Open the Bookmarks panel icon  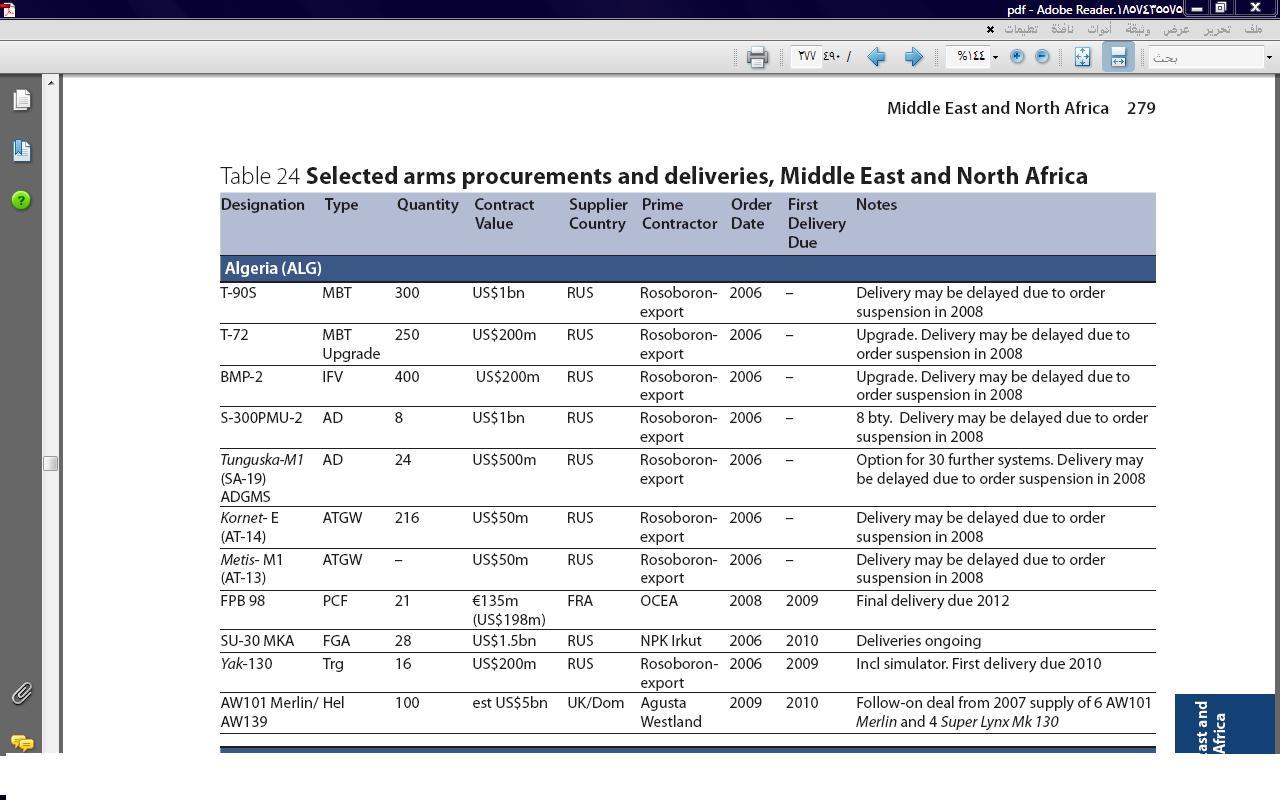[x=21, y=150]
